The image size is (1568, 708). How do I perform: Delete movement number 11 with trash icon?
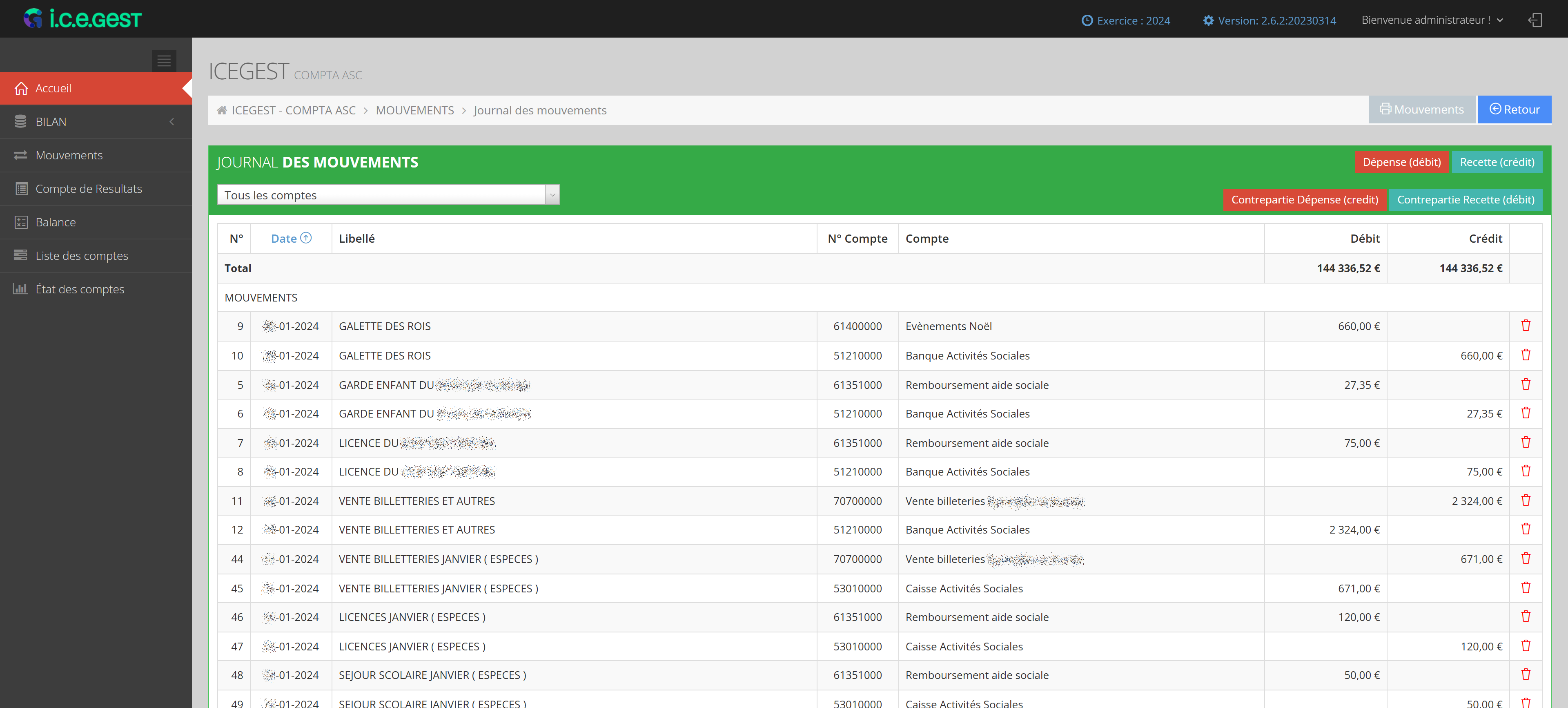pos(1526,500)
